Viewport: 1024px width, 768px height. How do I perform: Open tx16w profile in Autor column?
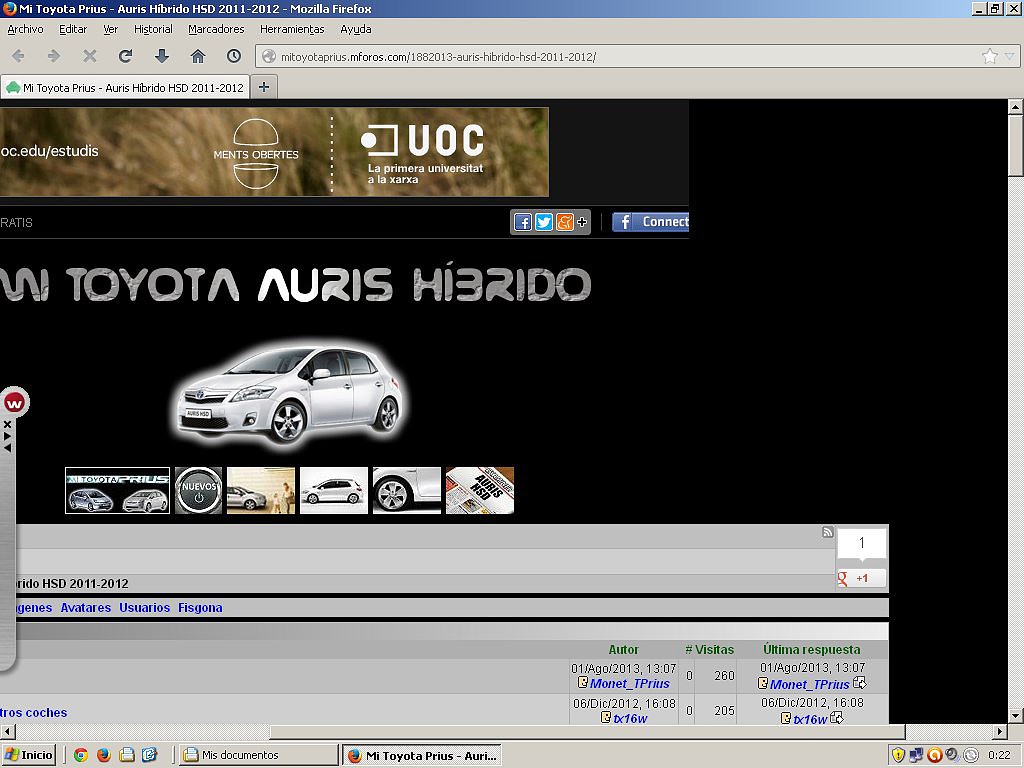pos(630,718)
